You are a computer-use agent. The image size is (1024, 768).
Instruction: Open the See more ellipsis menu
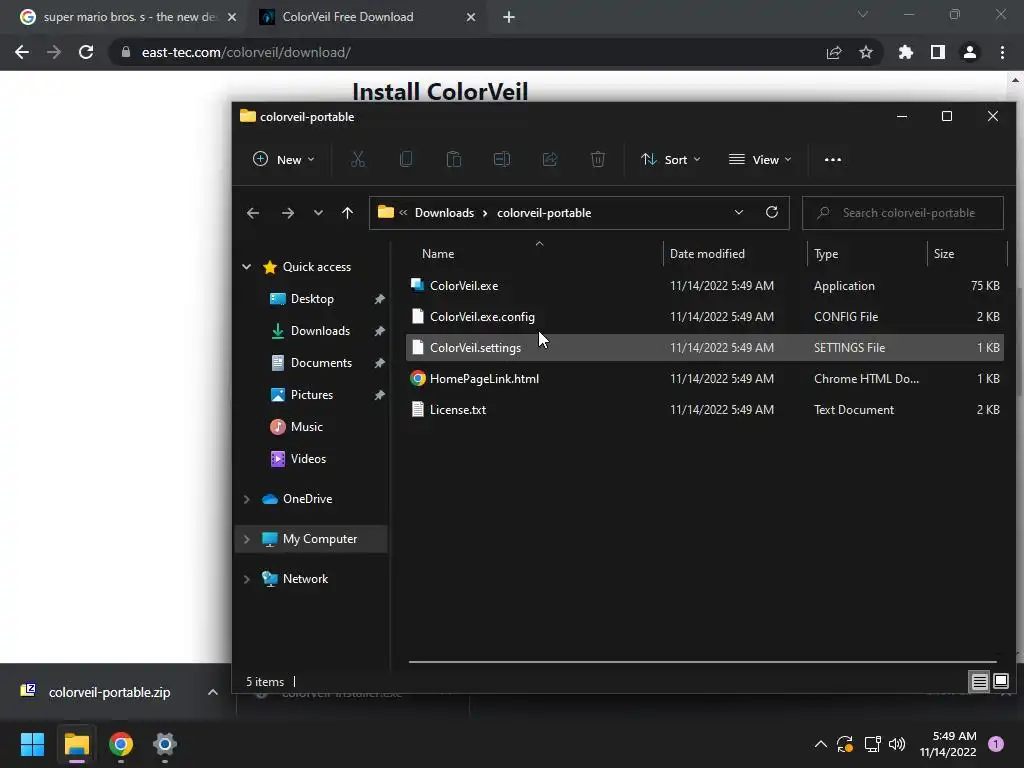coord(833,159)
